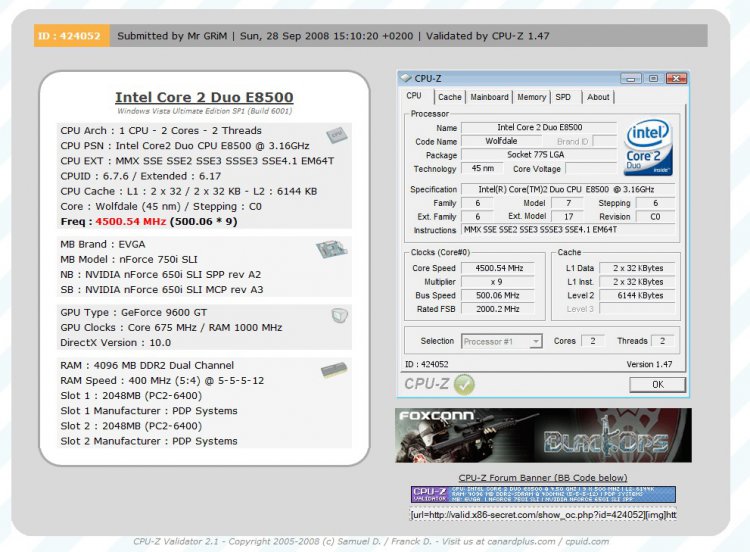750x552 pixels.
Task: Click the RAM 4096 MB DDR2 Dual Channel line
Action: pos(147,365)
